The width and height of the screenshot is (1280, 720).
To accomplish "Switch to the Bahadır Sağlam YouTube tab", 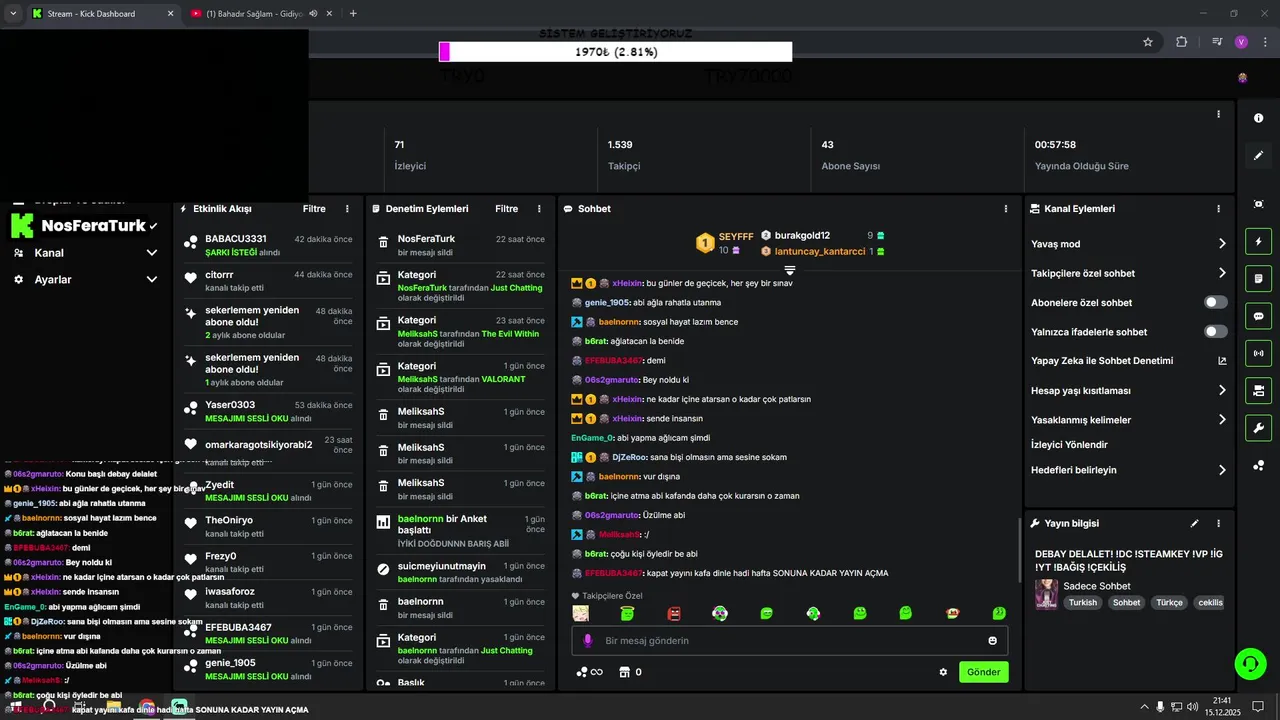I will [259, 14].
